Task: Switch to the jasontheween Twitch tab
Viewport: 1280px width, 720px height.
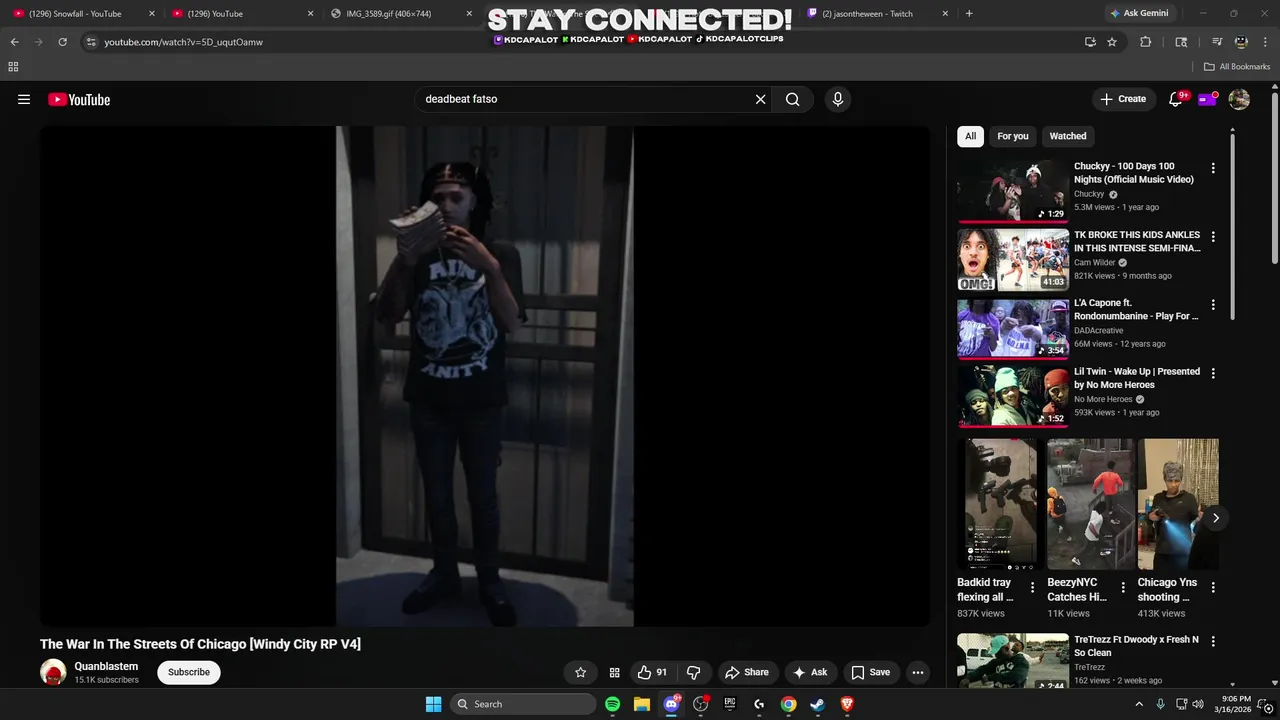Action: pyautogui.click(x=875, y=14)
